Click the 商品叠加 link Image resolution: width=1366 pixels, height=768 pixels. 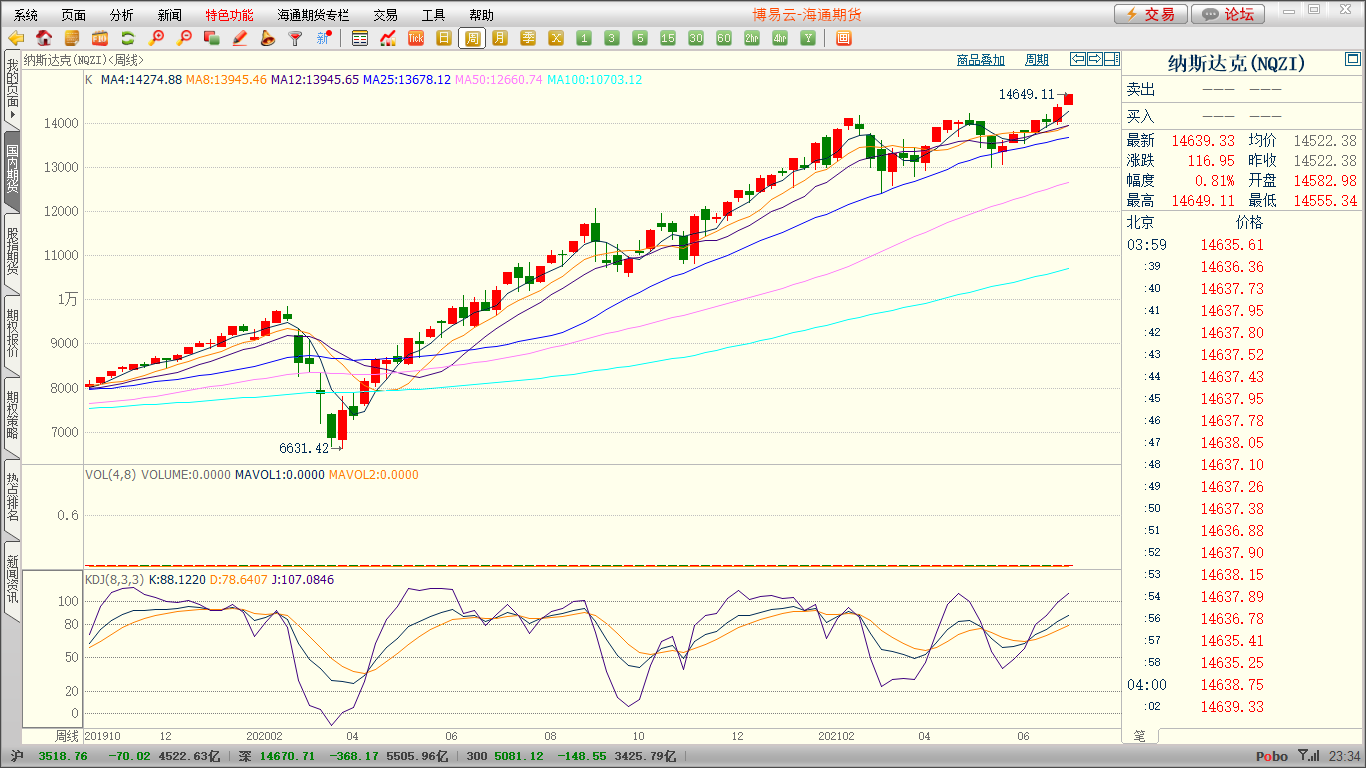pos(980,60)
